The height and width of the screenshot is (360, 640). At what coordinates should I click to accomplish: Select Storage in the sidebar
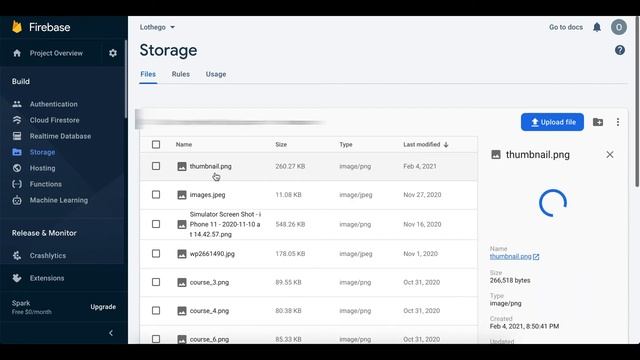coord(42,152)
